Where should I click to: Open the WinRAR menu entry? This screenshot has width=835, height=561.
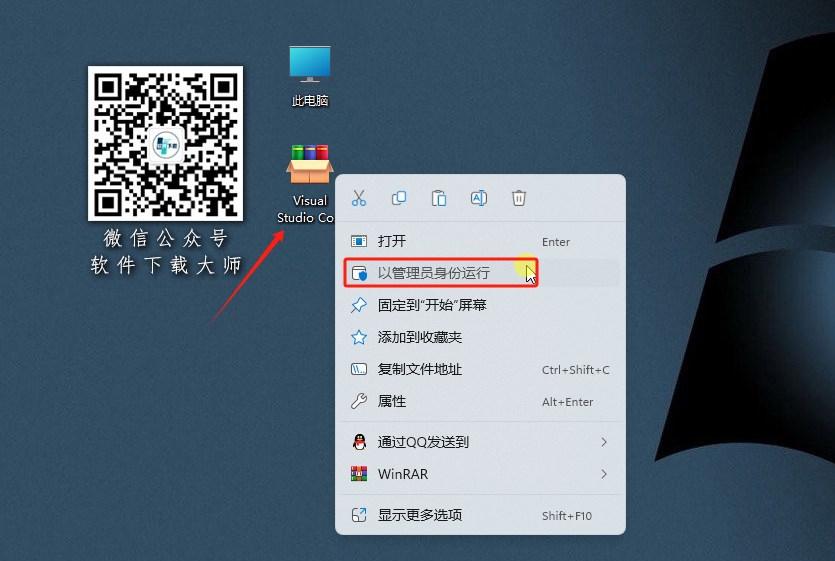480,474
